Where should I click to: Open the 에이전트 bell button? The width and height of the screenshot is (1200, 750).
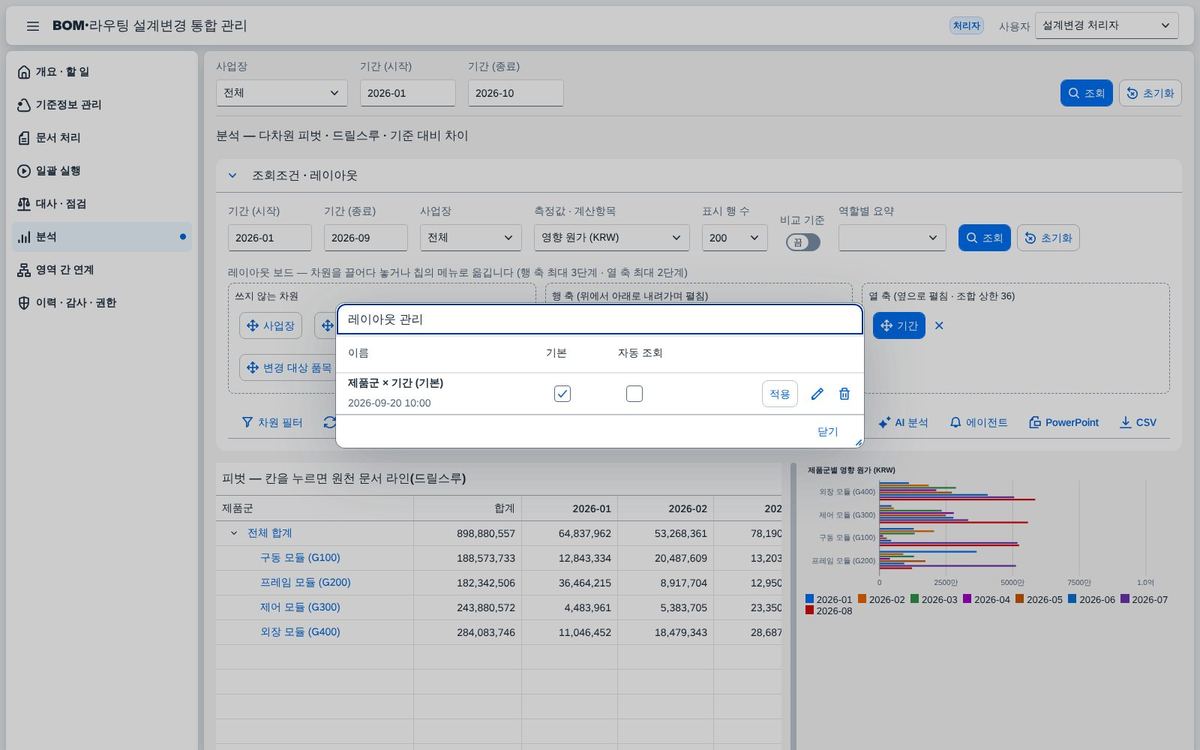click(x=978, y=423)
